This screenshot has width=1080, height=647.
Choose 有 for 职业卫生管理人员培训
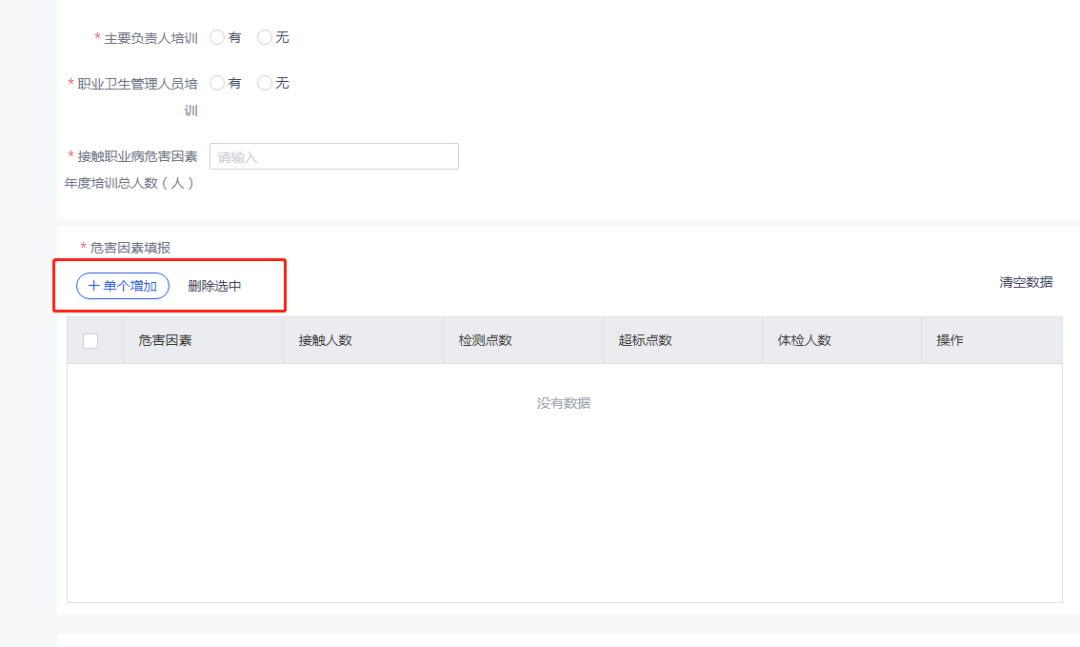tap(217, 83)
